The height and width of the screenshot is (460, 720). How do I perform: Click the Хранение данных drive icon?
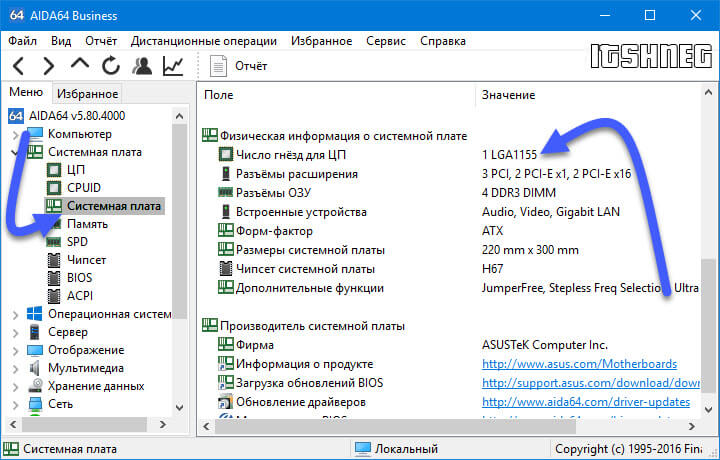point(35,386)
